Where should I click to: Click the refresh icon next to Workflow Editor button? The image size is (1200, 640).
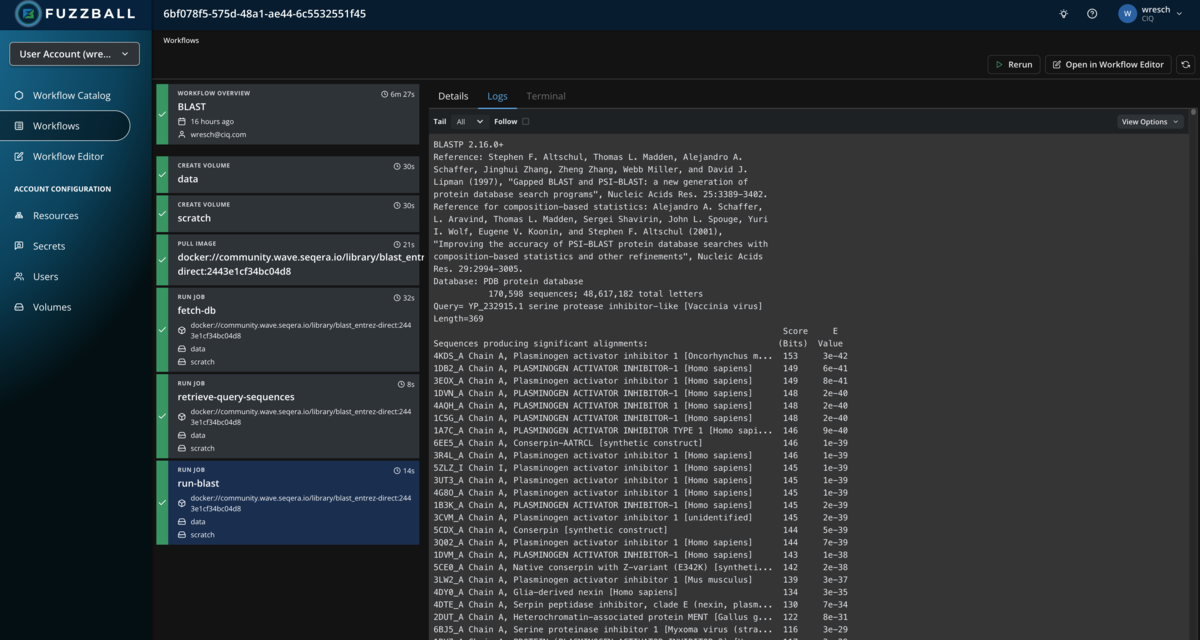coord(1186,63)
